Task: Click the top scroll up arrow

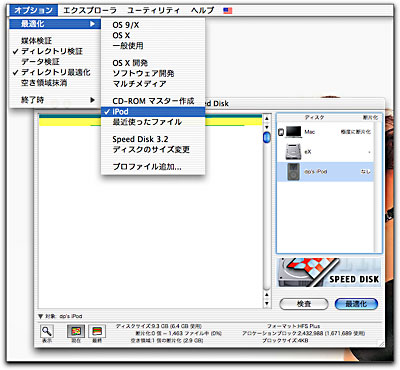Action: click(266, 119)
